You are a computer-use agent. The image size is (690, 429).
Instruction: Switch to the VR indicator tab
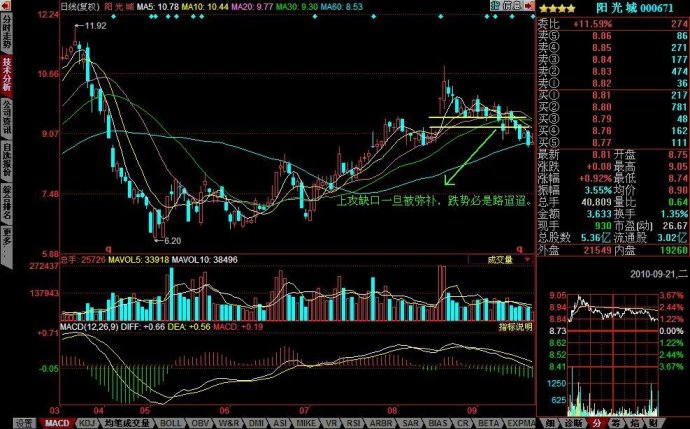click(x=331, y=424)
